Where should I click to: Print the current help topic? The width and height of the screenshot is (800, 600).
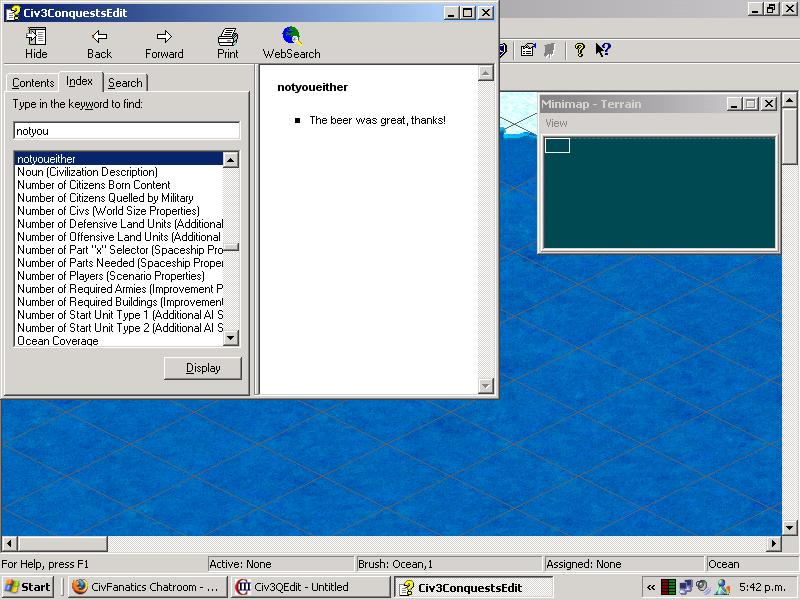(228, 43)
